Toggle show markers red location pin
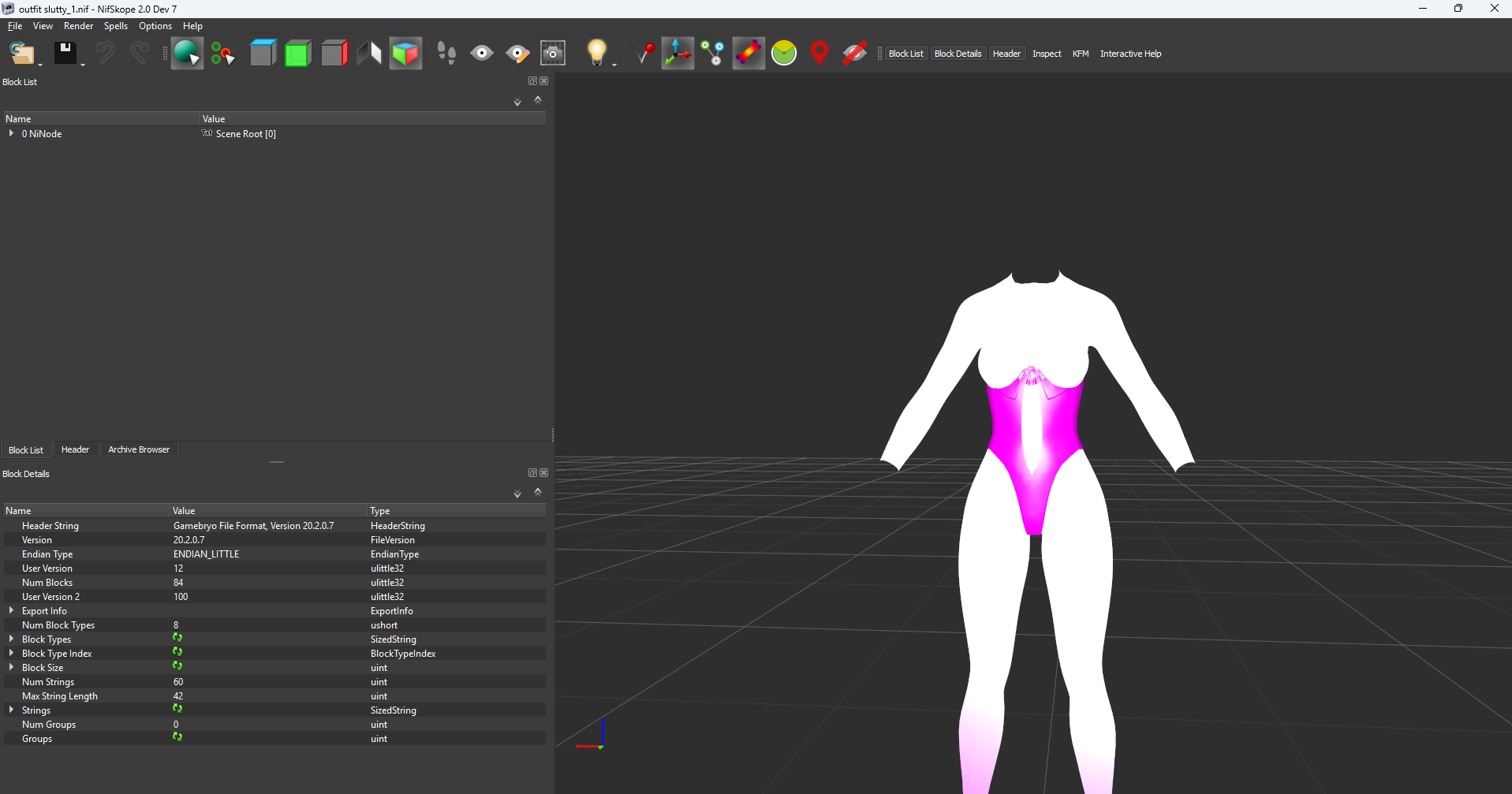This screenshot has height=794, width=1512. point(819,54)
